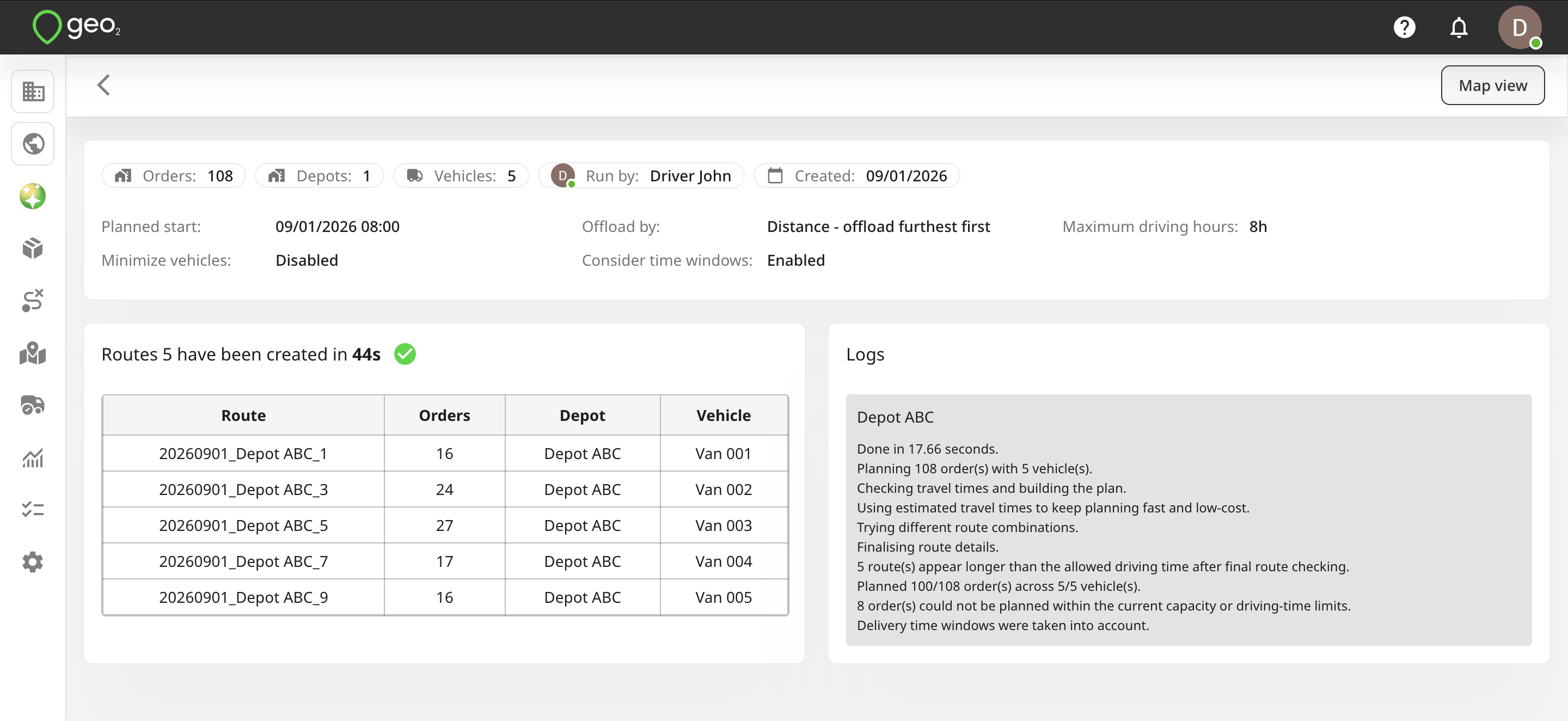Click the orders count 24 cell
The width and height of the screenshot is (1568, 721).
pos(444,490)
